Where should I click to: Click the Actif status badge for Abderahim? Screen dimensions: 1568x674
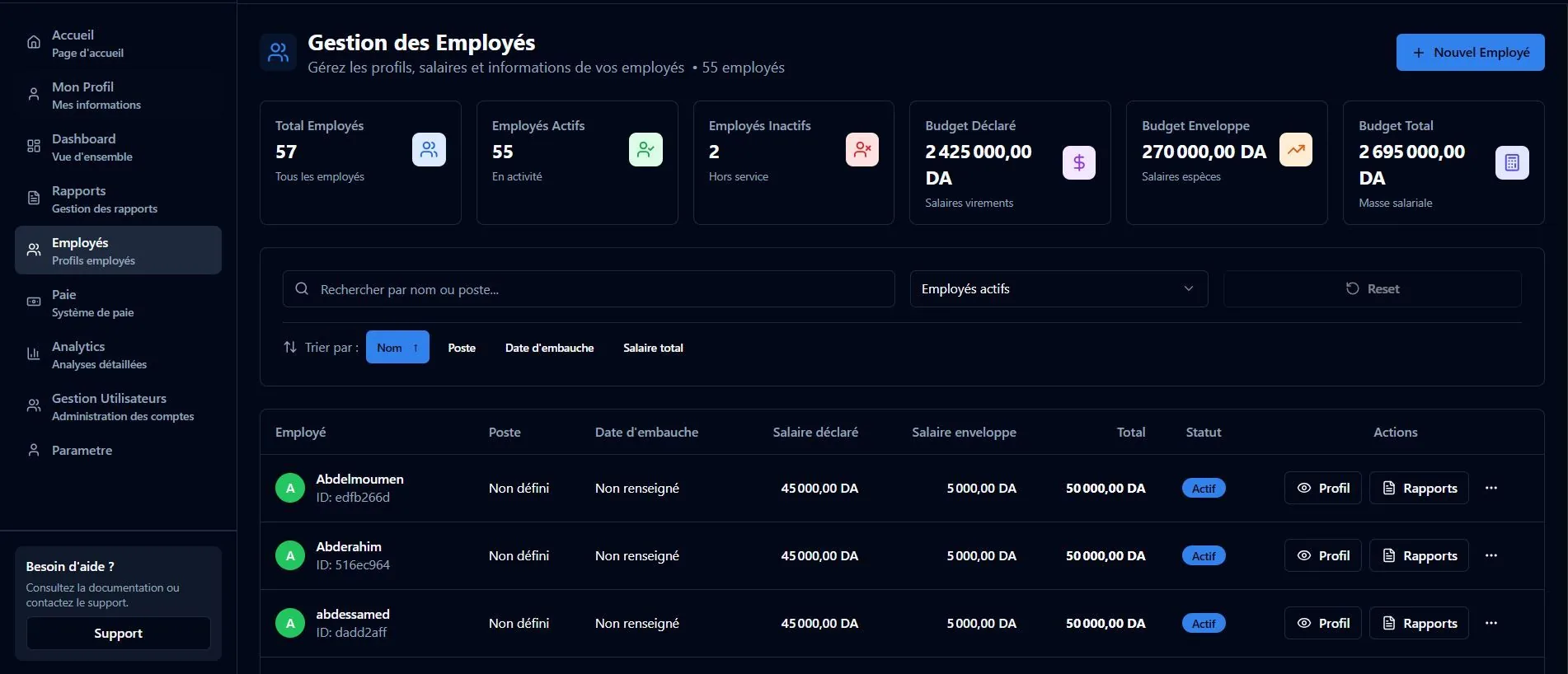[x=1204, y=556]
